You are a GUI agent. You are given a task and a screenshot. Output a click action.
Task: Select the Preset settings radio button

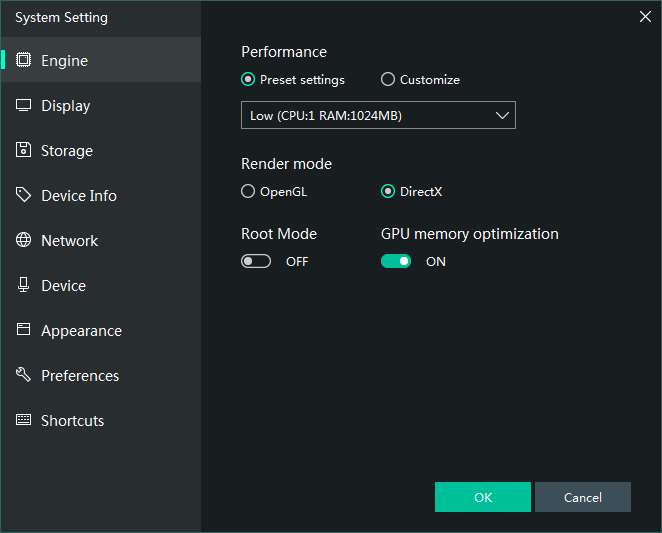248,80
